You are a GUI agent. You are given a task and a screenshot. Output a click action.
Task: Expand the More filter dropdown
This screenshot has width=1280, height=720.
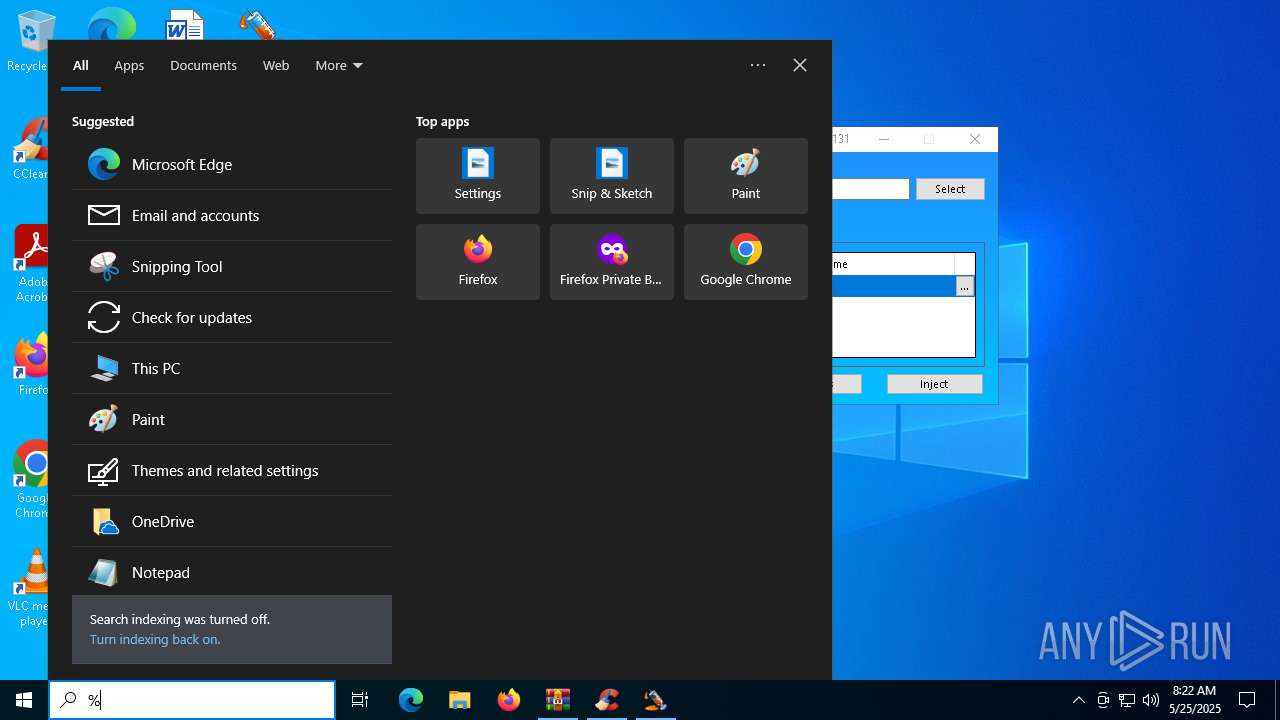pos(339,65)
